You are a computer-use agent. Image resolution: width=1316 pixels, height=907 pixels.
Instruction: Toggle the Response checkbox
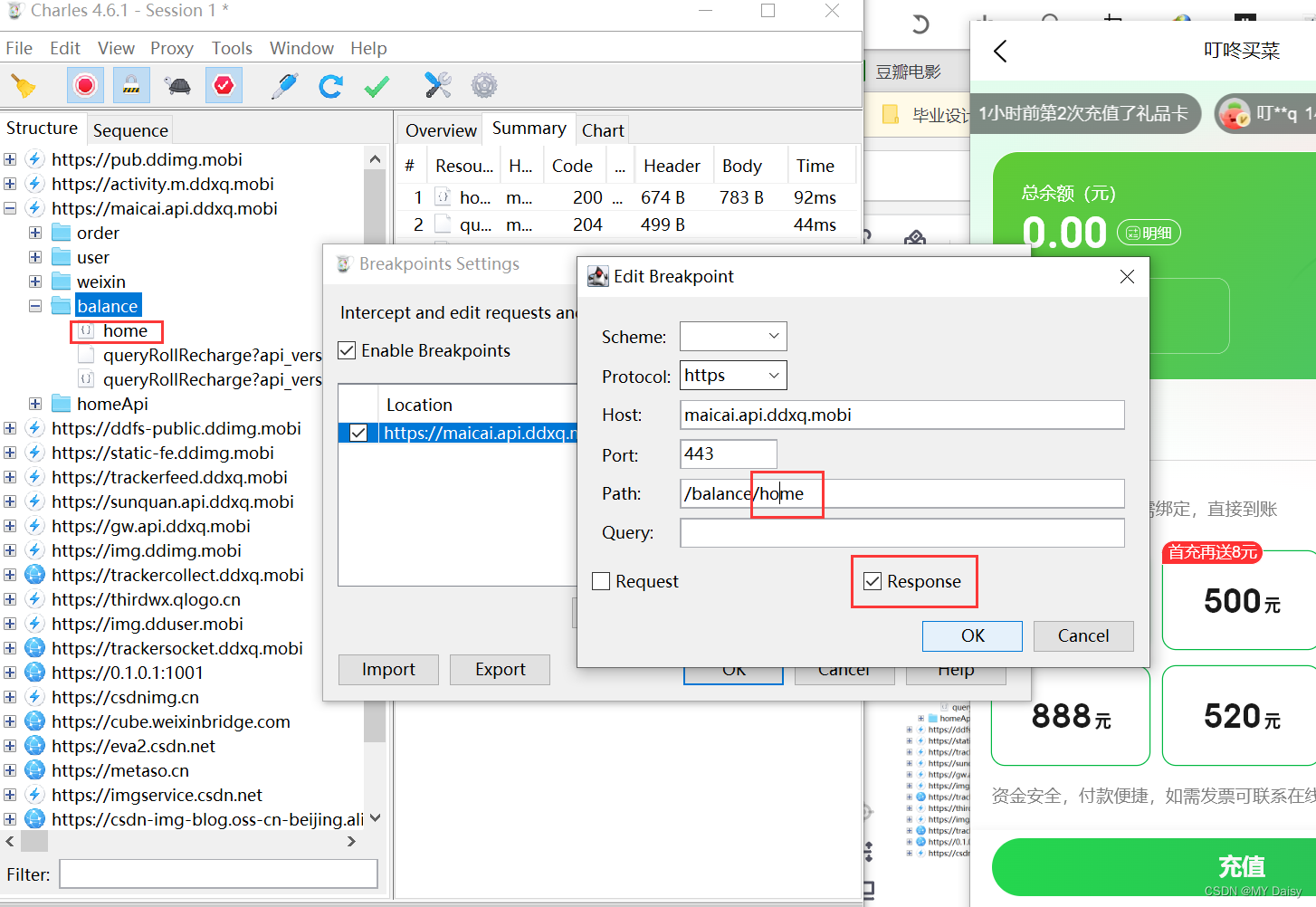click(873, 581)
